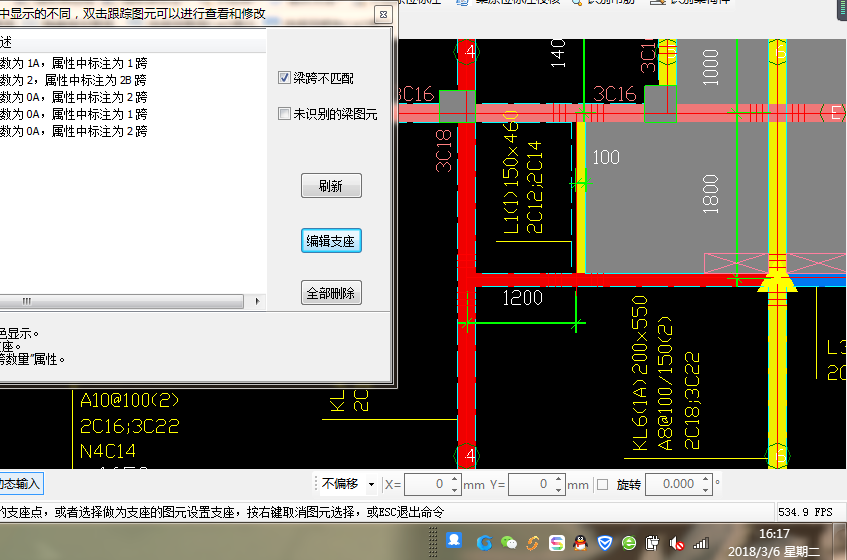
Task: Click the 'N4C14' annotation
Action: (x=107, y=451)
